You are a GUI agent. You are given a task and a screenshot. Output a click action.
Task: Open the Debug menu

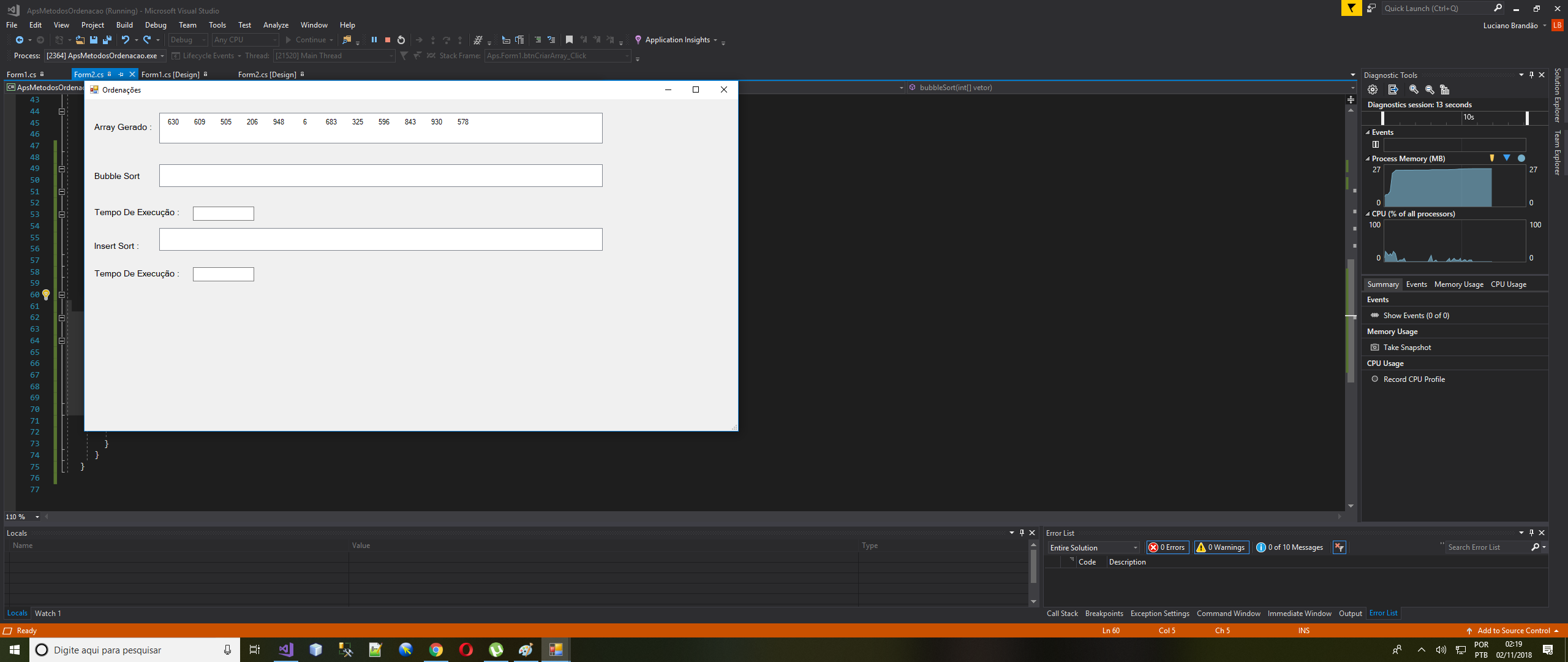coord(156,25)
